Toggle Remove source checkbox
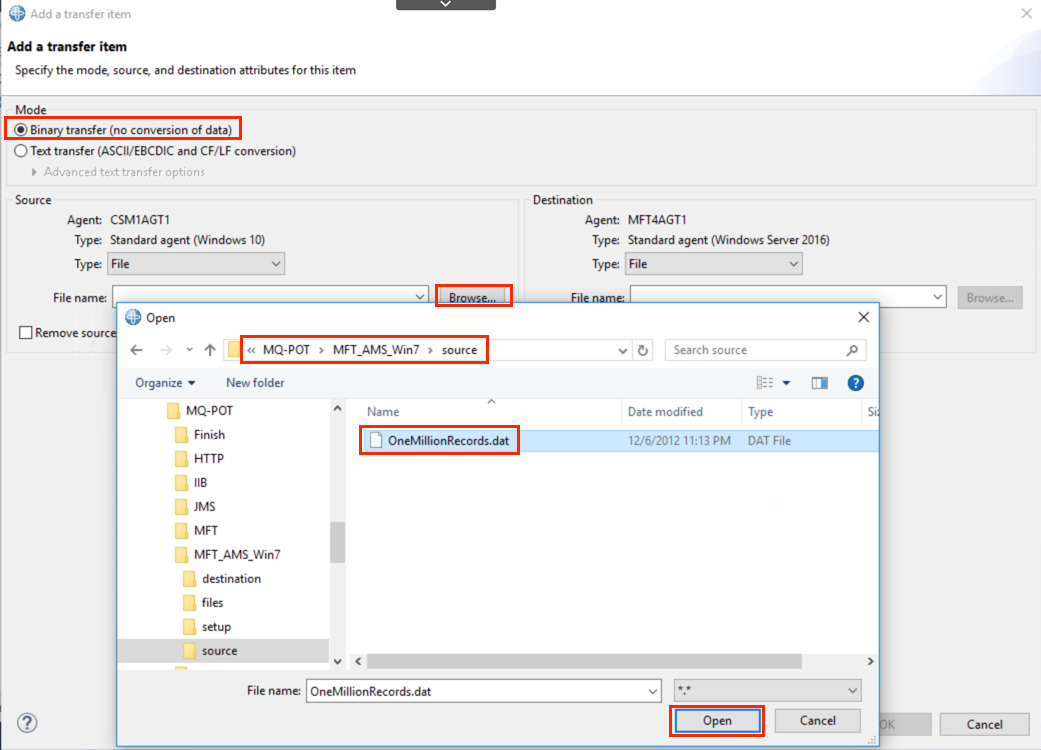 tap(25, 333)
